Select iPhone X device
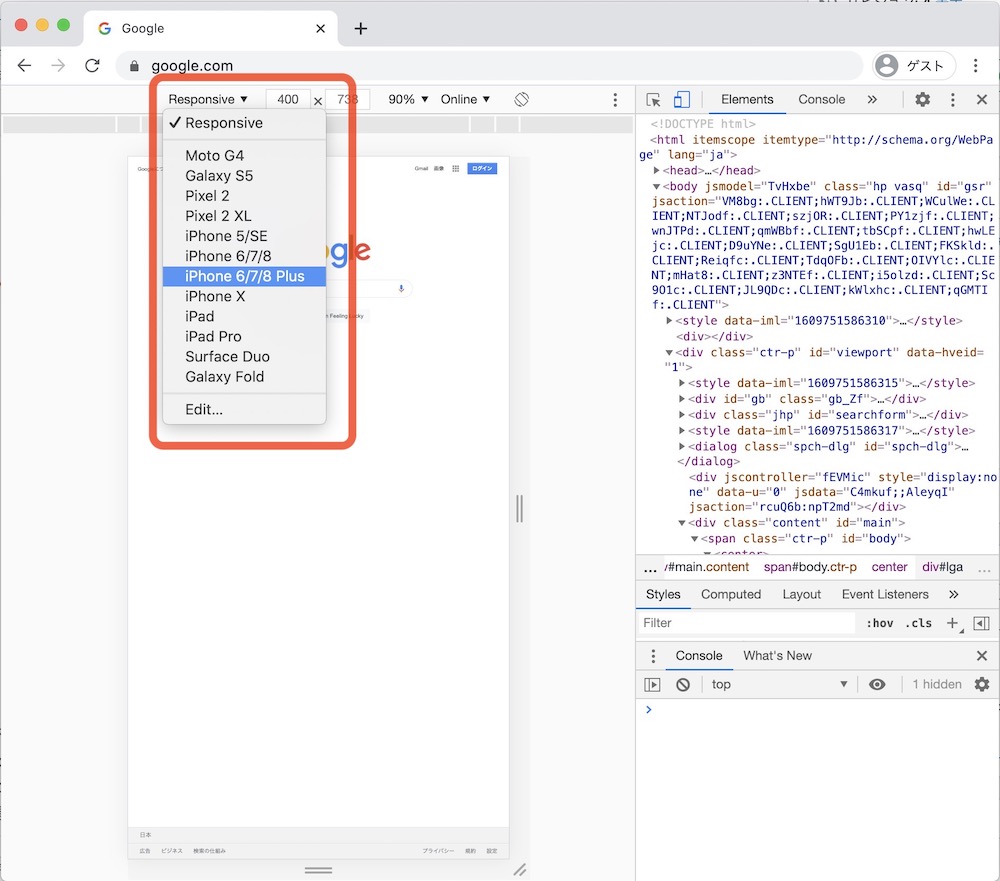The width and height of the screenshot is (1000, 881). point(244,297)
